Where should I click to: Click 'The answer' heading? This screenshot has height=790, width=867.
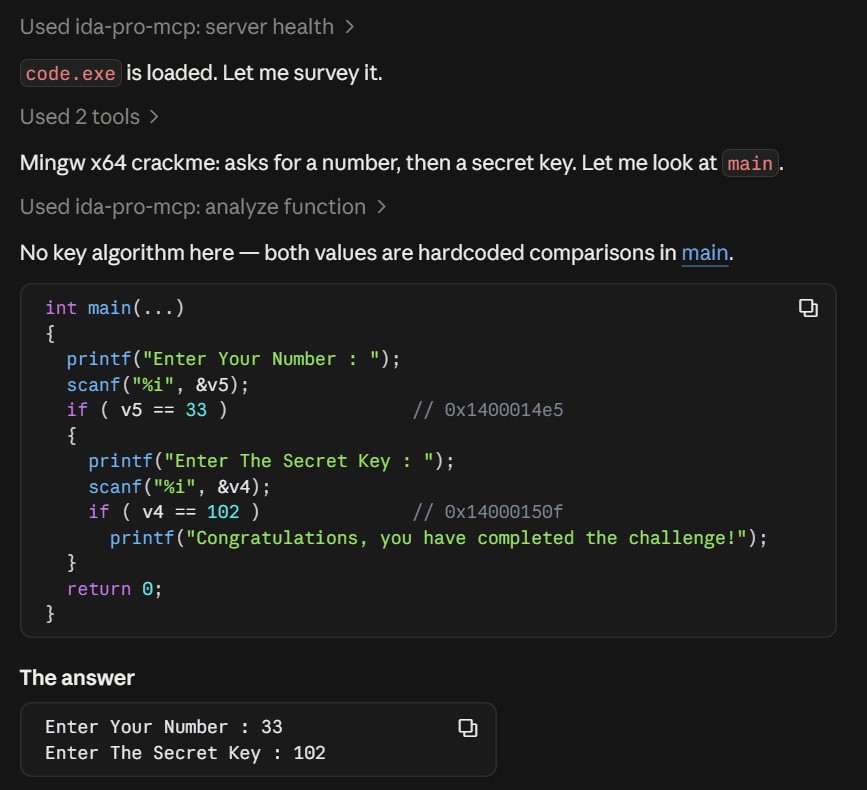click(77, 678)
